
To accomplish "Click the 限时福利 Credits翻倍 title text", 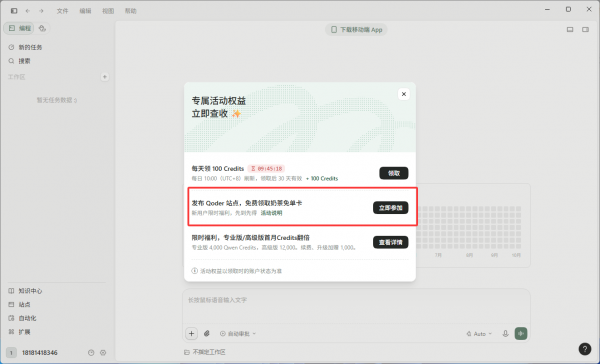I will [x=251, y=238].
